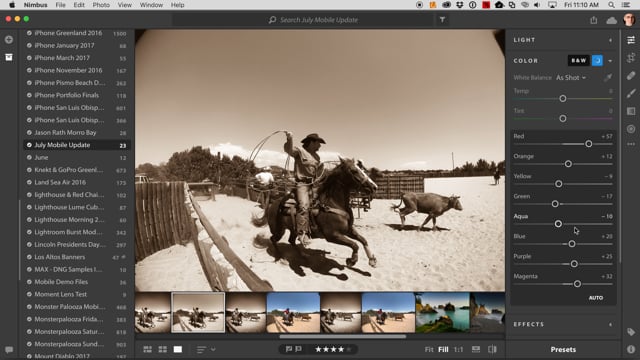640x360 pixels.
Task: Open macOS Spotlight search
Action: click(611, 5)
